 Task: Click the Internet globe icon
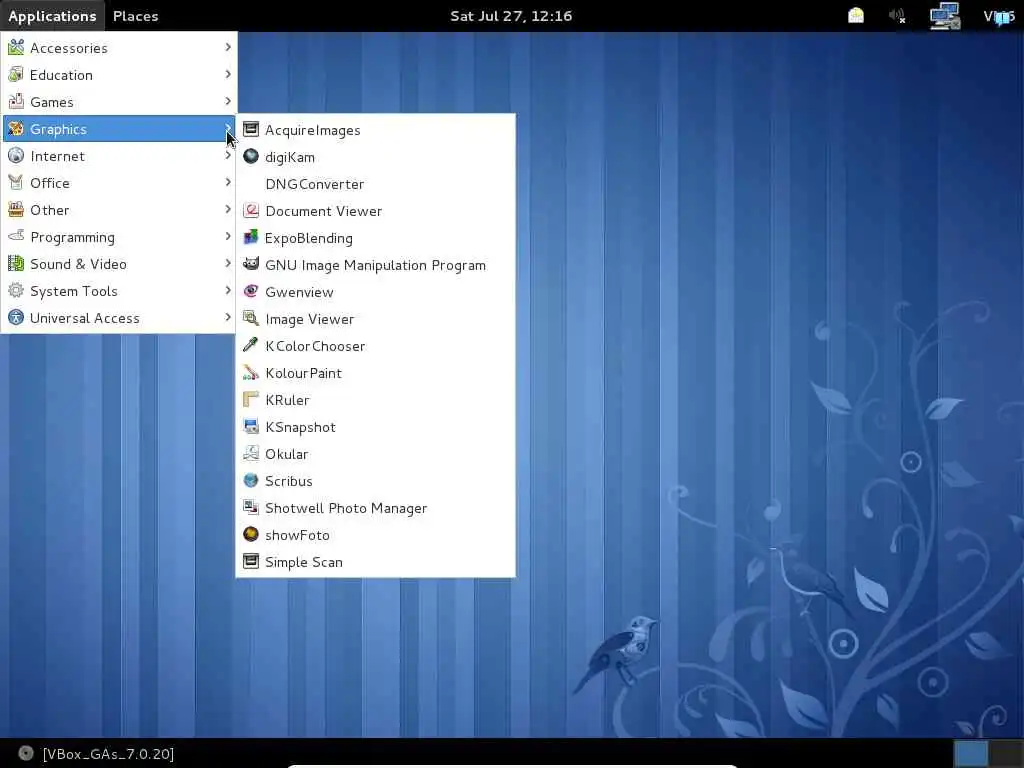click(x=16, y=155)
